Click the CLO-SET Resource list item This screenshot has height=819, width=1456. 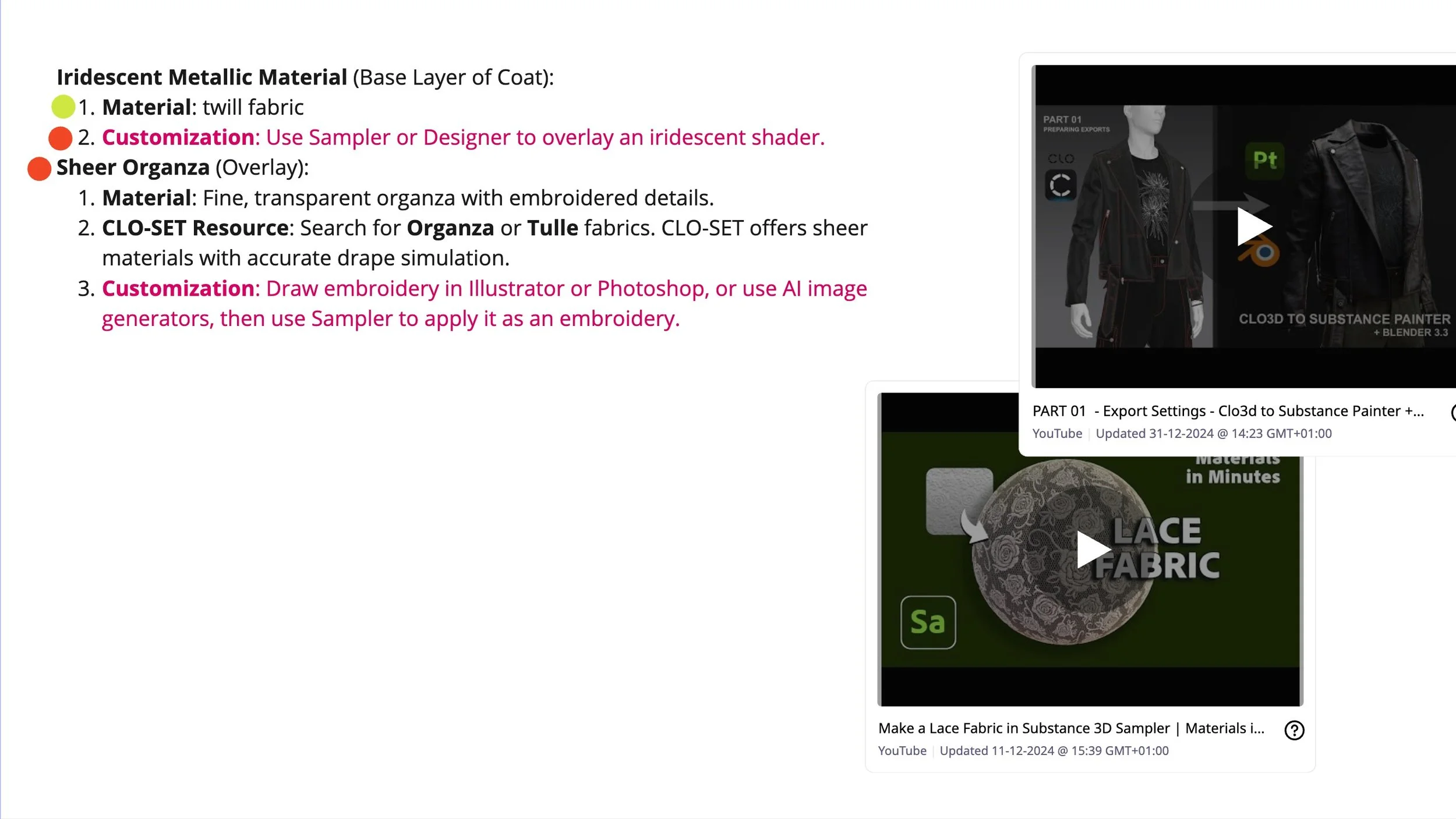click(195, 228)
